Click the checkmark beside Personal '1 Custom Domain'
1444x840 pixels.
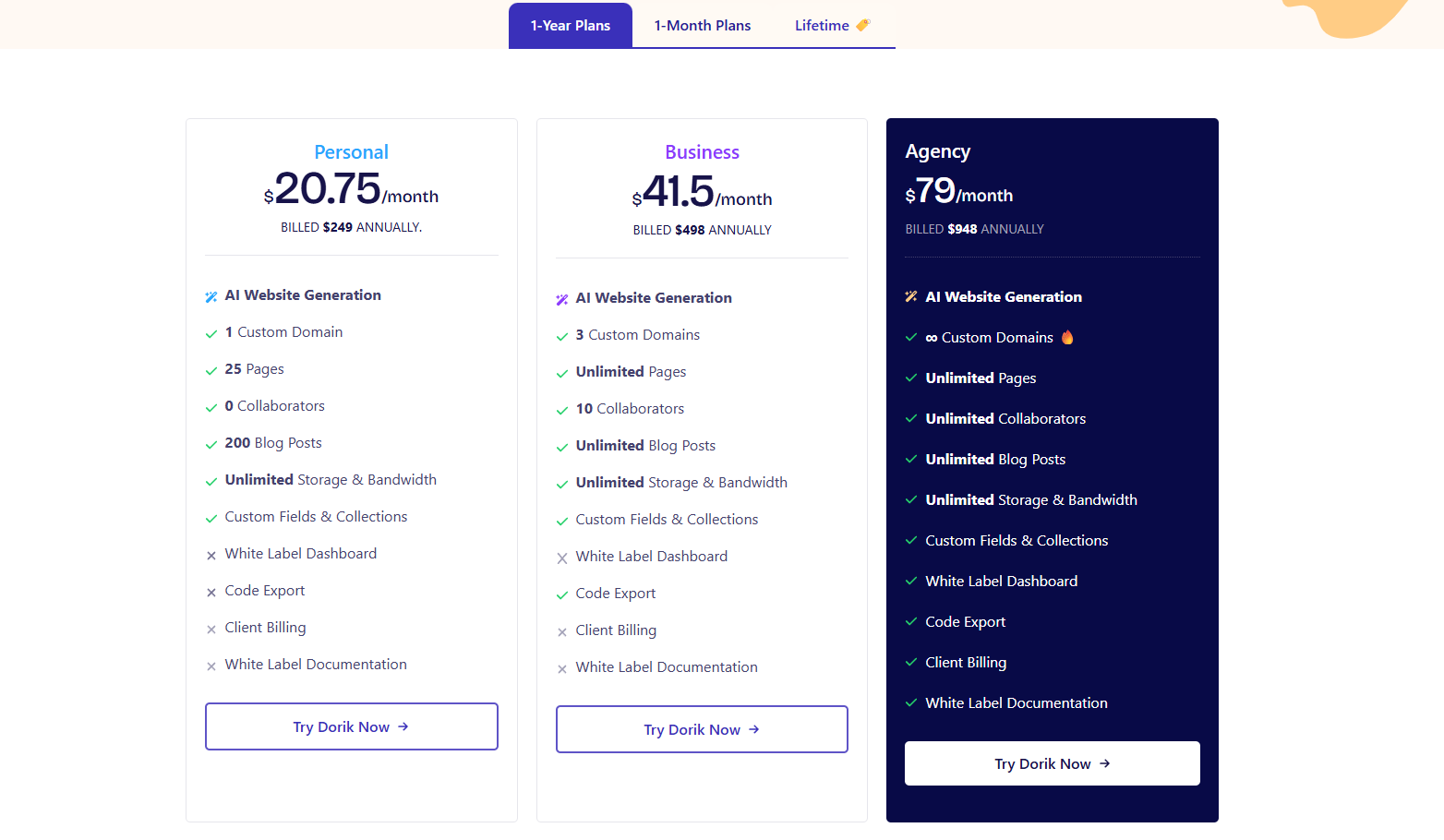click(x=211, y=333)
